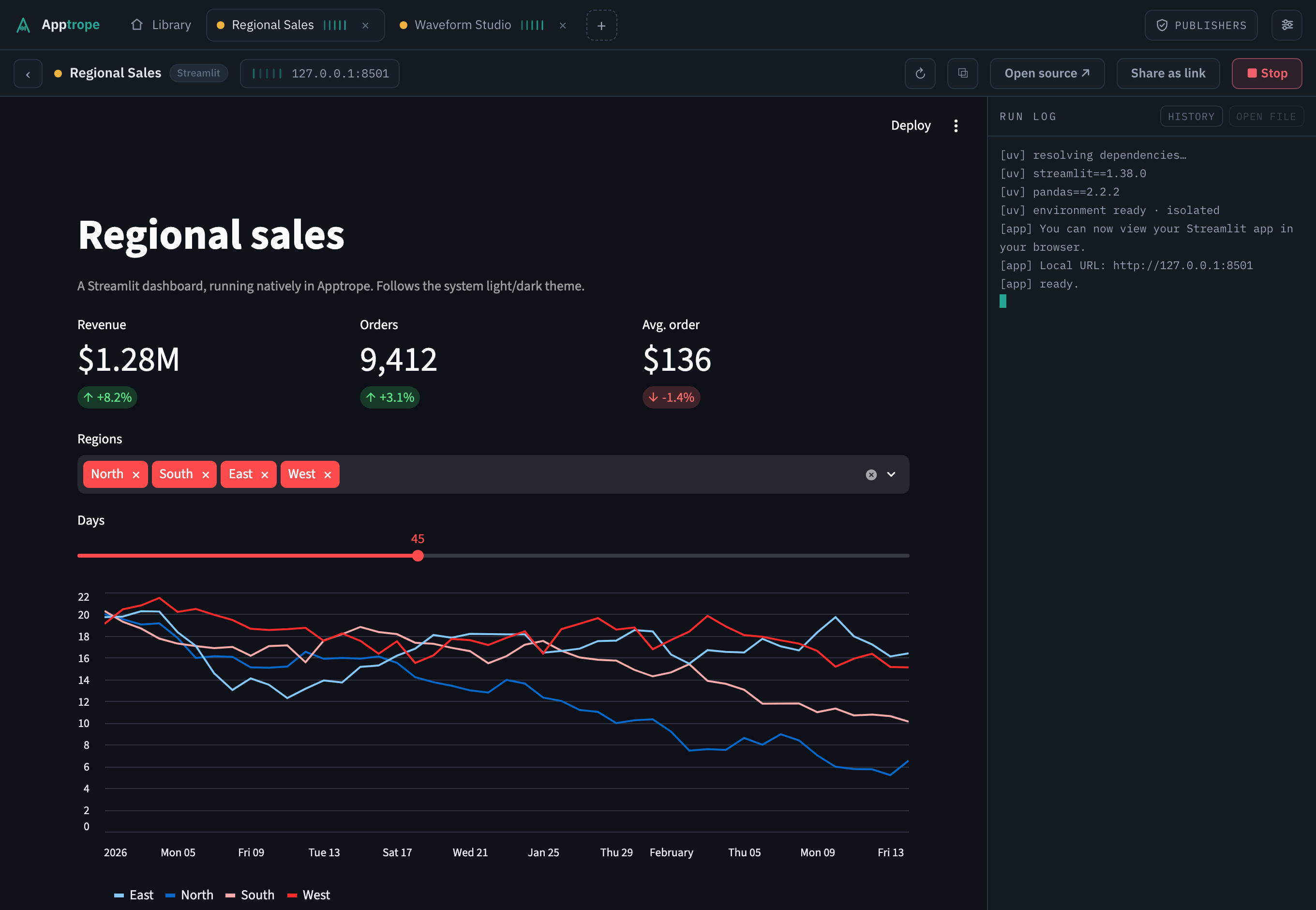Expand the Regions dropdown

point(891,474)
